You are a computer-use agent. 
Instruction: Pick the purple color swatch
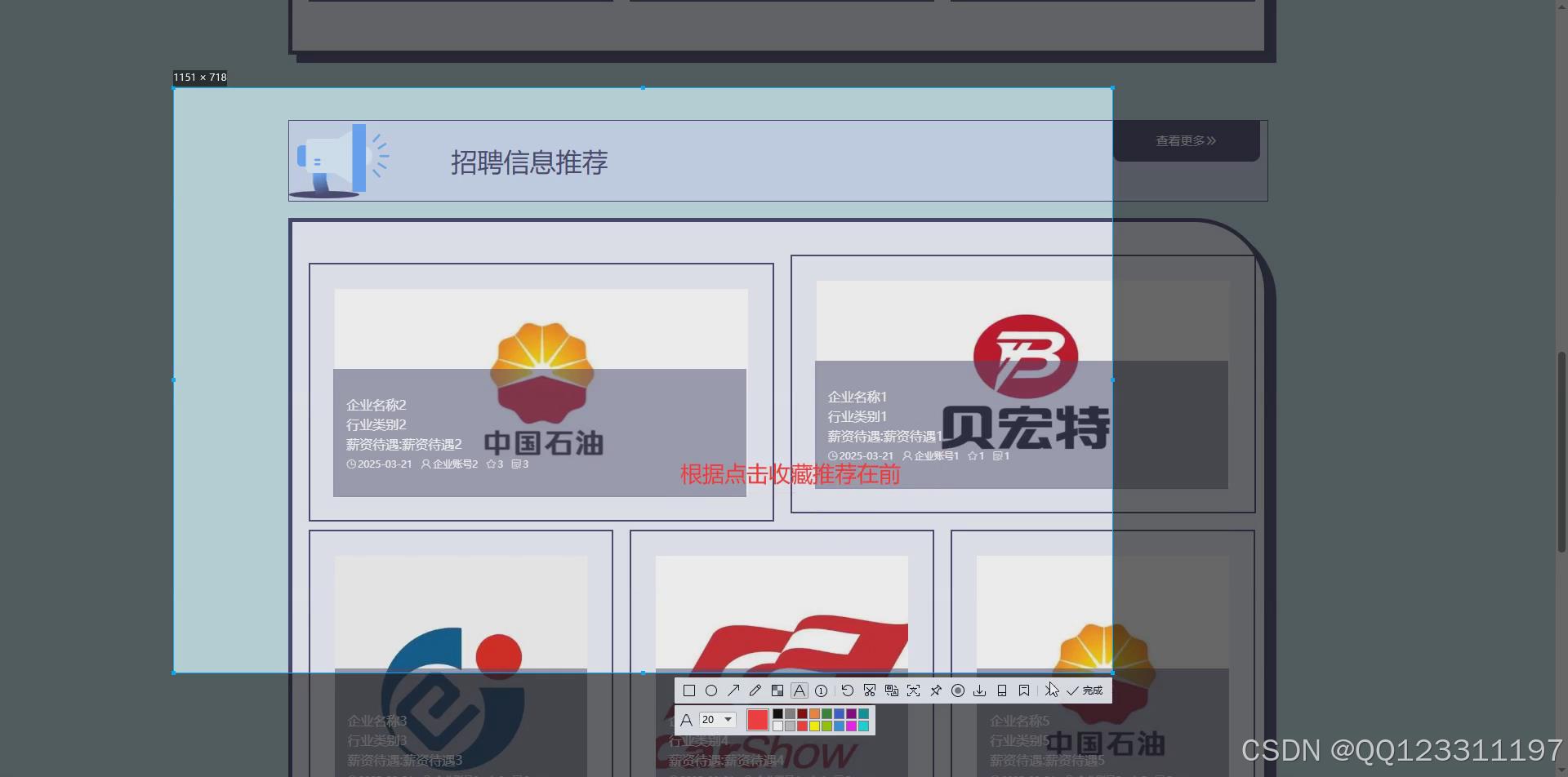[852, 713]
